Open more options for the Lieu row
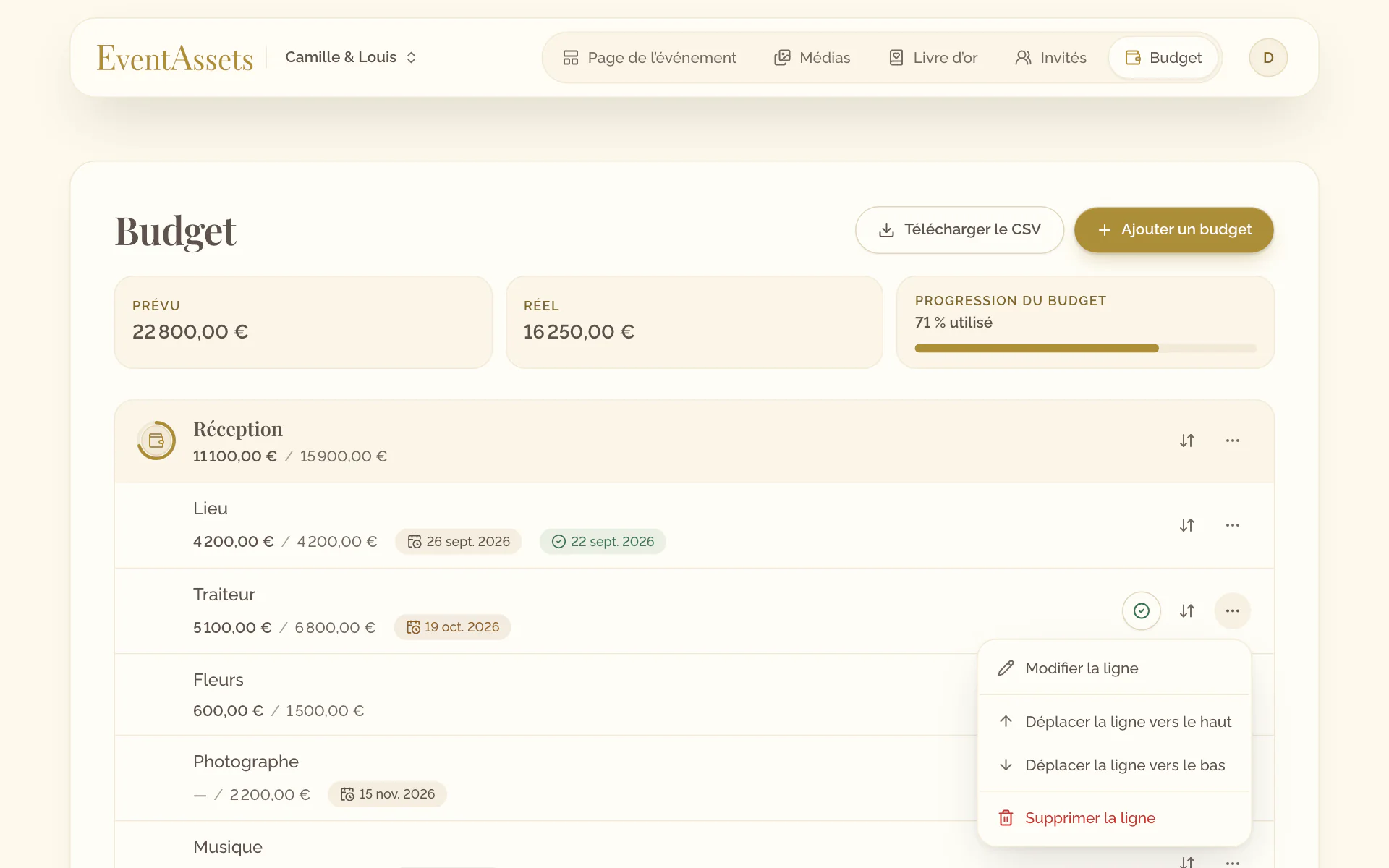The height and width of the screenshot is (868, 1389). pos(1233,525)
